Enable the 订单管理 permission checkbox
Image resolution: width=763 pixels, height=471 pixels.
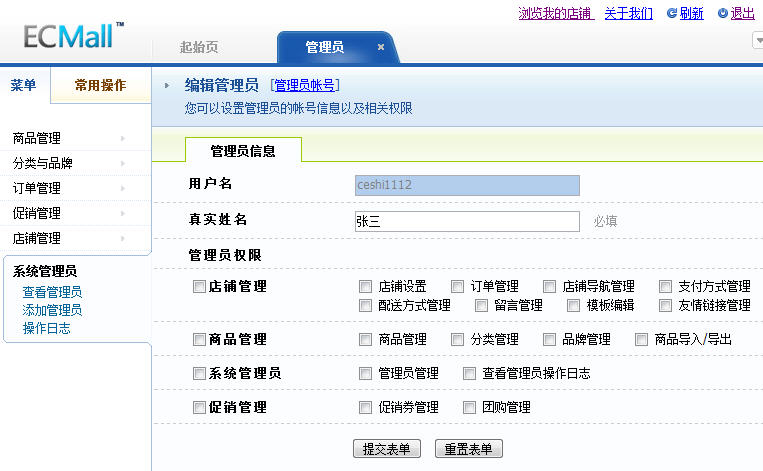tap(458, 287)
